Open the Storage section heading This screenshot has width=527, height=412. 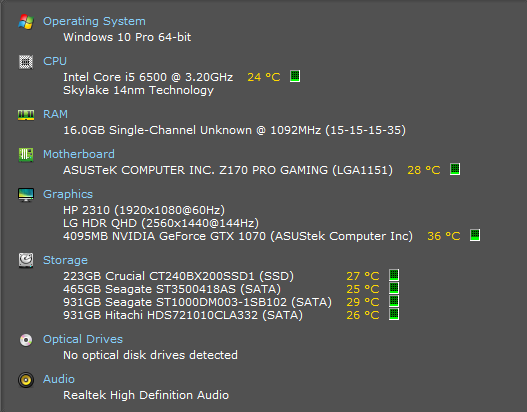coord(65,260)
